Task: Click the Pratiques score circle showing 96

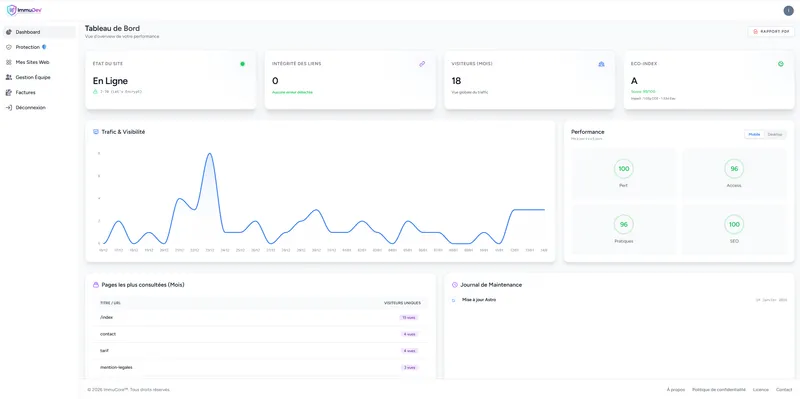Action: click(623, 225)
